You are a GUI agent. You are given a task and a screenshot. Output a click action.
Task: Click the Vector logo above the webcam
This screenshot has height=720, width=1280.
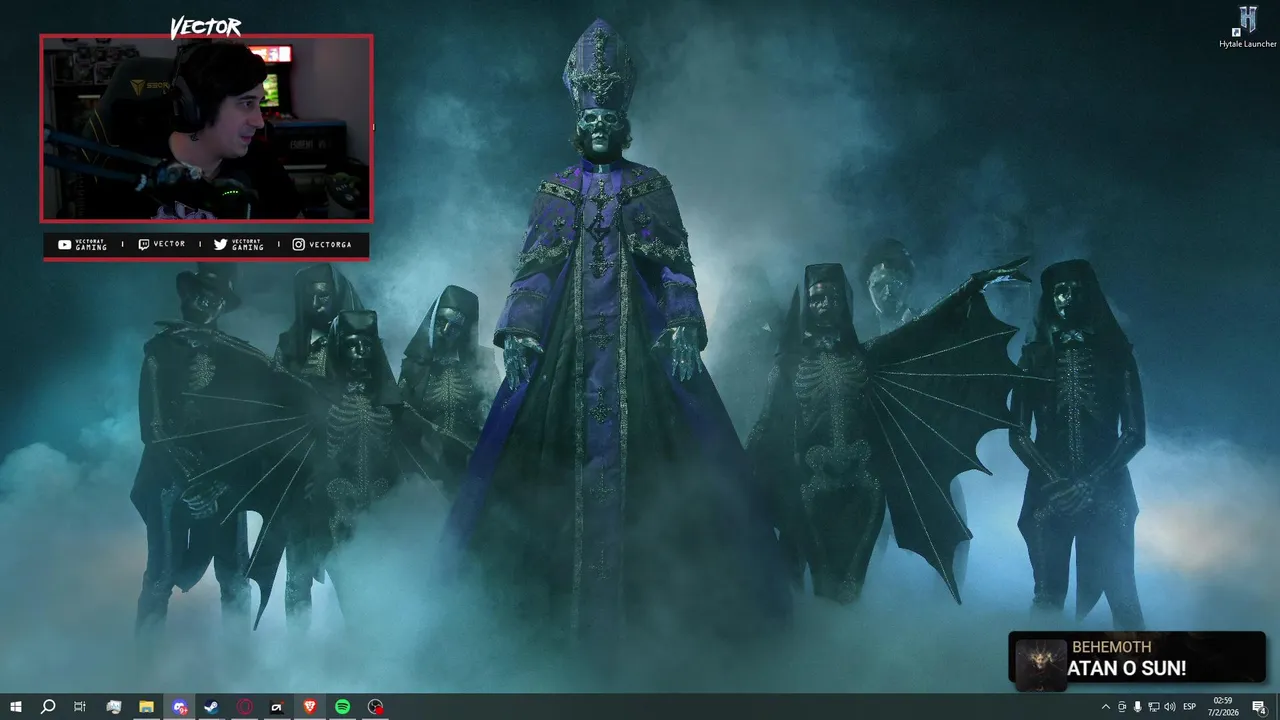[205, 28]
